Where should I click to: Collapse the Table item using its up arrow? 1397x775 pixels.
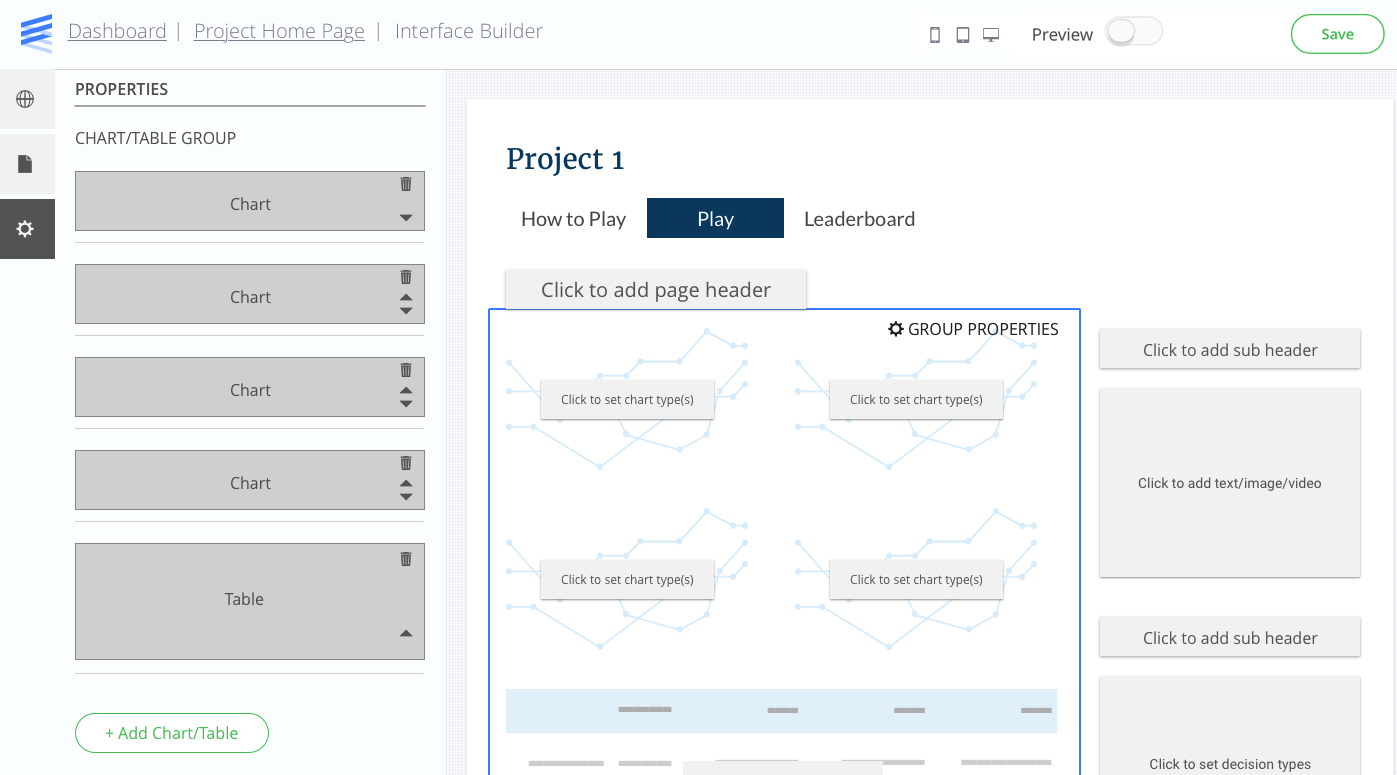pos(406,633)
